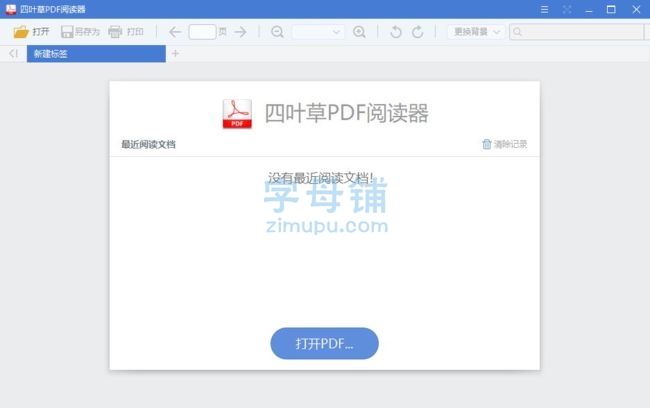Screen dimensions: 650x408
Task: Collapse sidebar with the left chevron icon
Action: (13, 53)
